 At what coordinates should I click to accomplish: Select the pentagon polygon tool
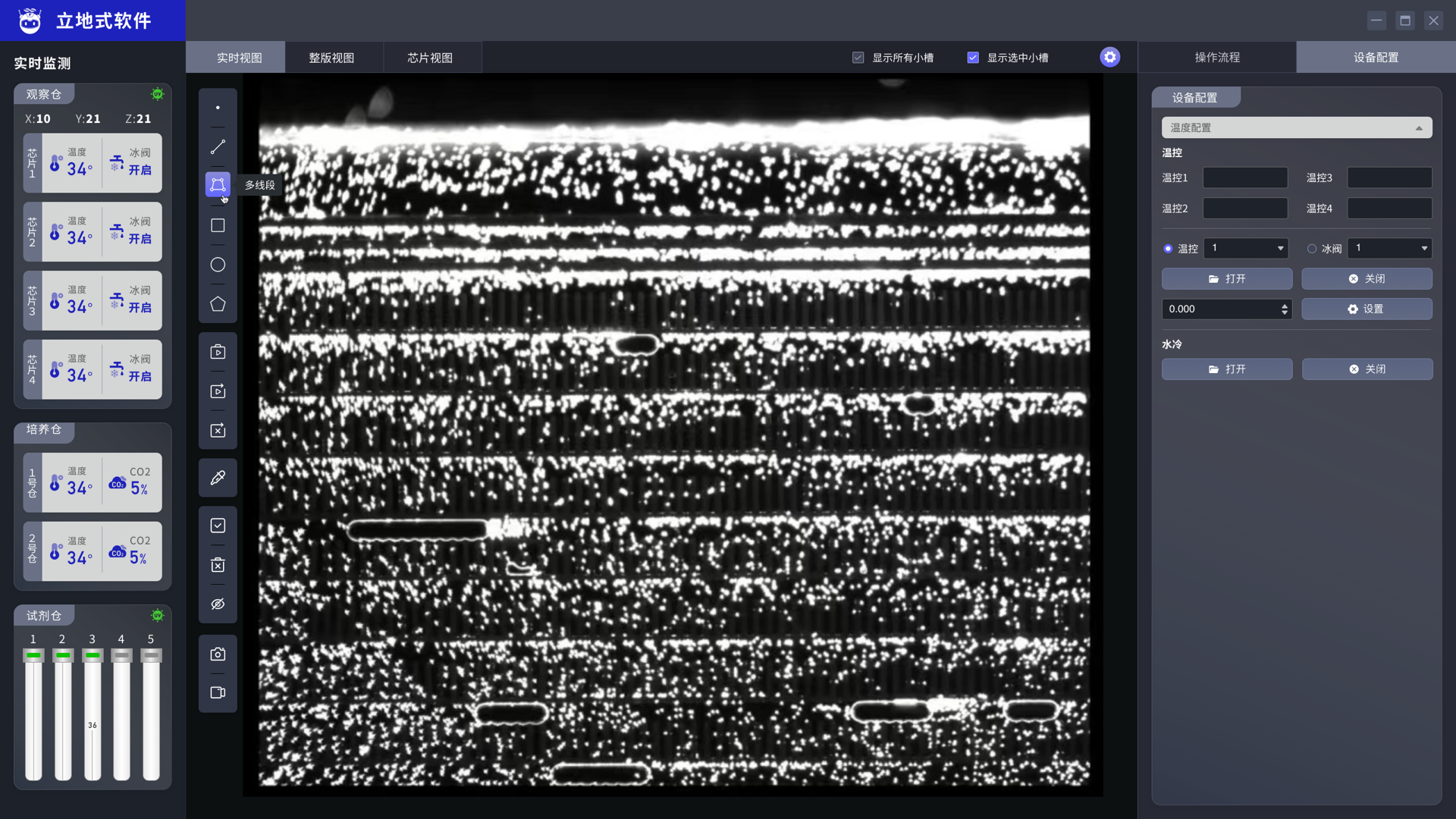click(x=218, y=304)
